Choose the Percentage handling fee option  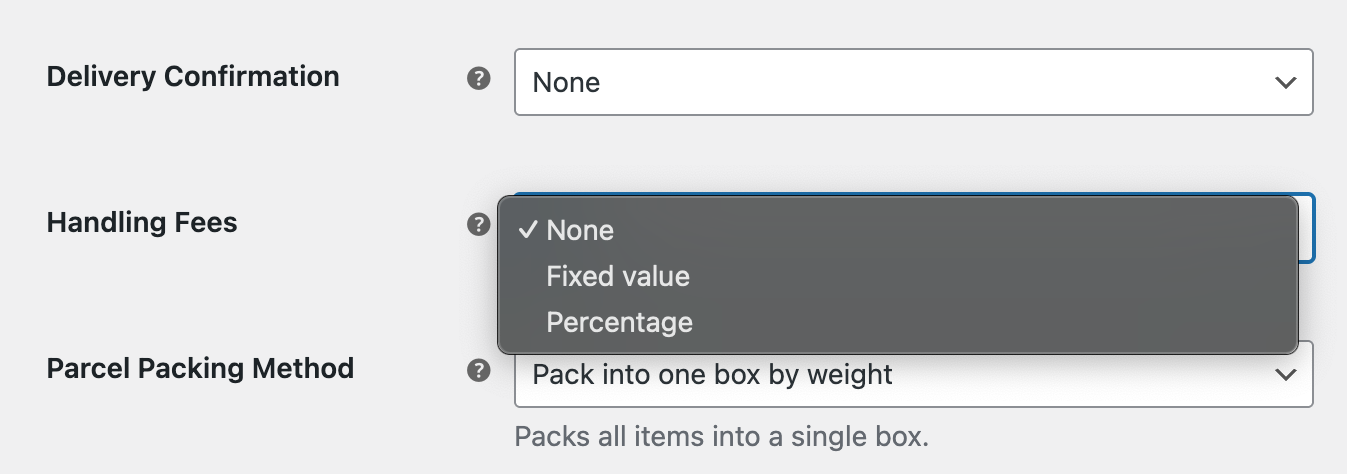(x=619, y=322)
